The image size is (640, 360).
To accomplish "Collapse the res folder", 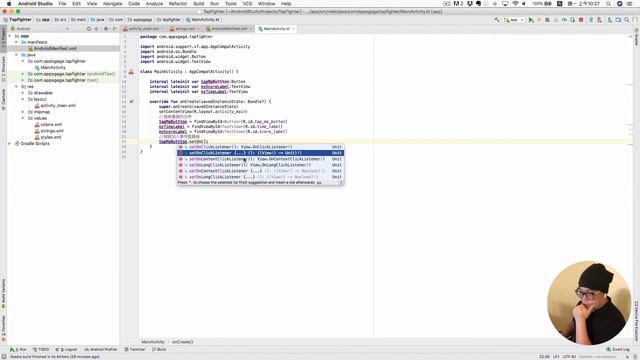I will click(16, 87).
